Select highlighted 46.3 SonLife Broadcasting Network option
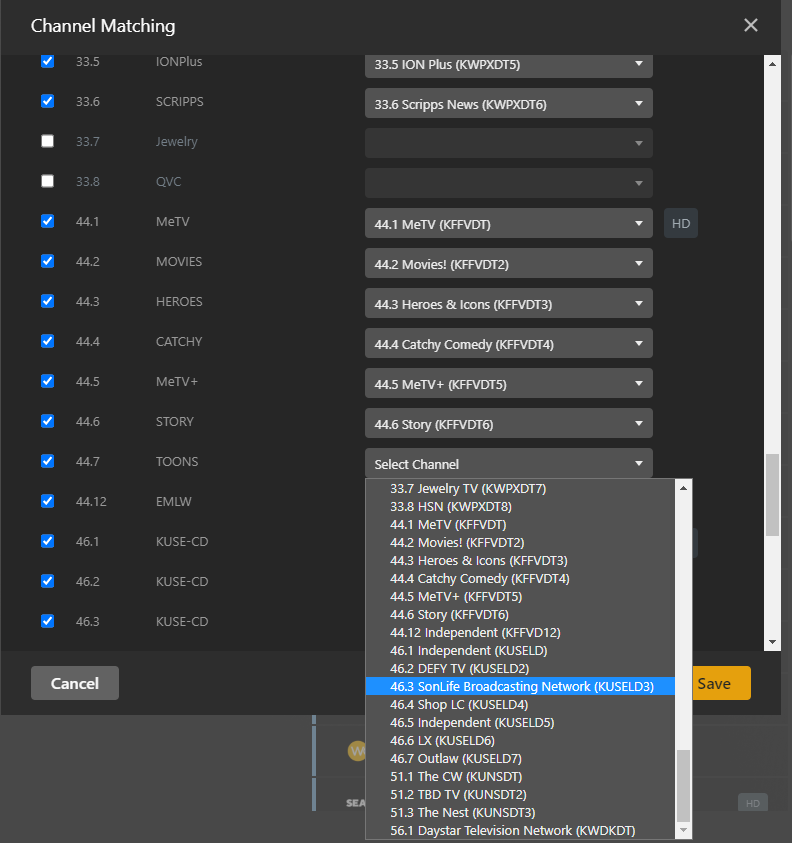Viewport: 792px width, 843px height. pyautogui.click(x=520, y=687)
